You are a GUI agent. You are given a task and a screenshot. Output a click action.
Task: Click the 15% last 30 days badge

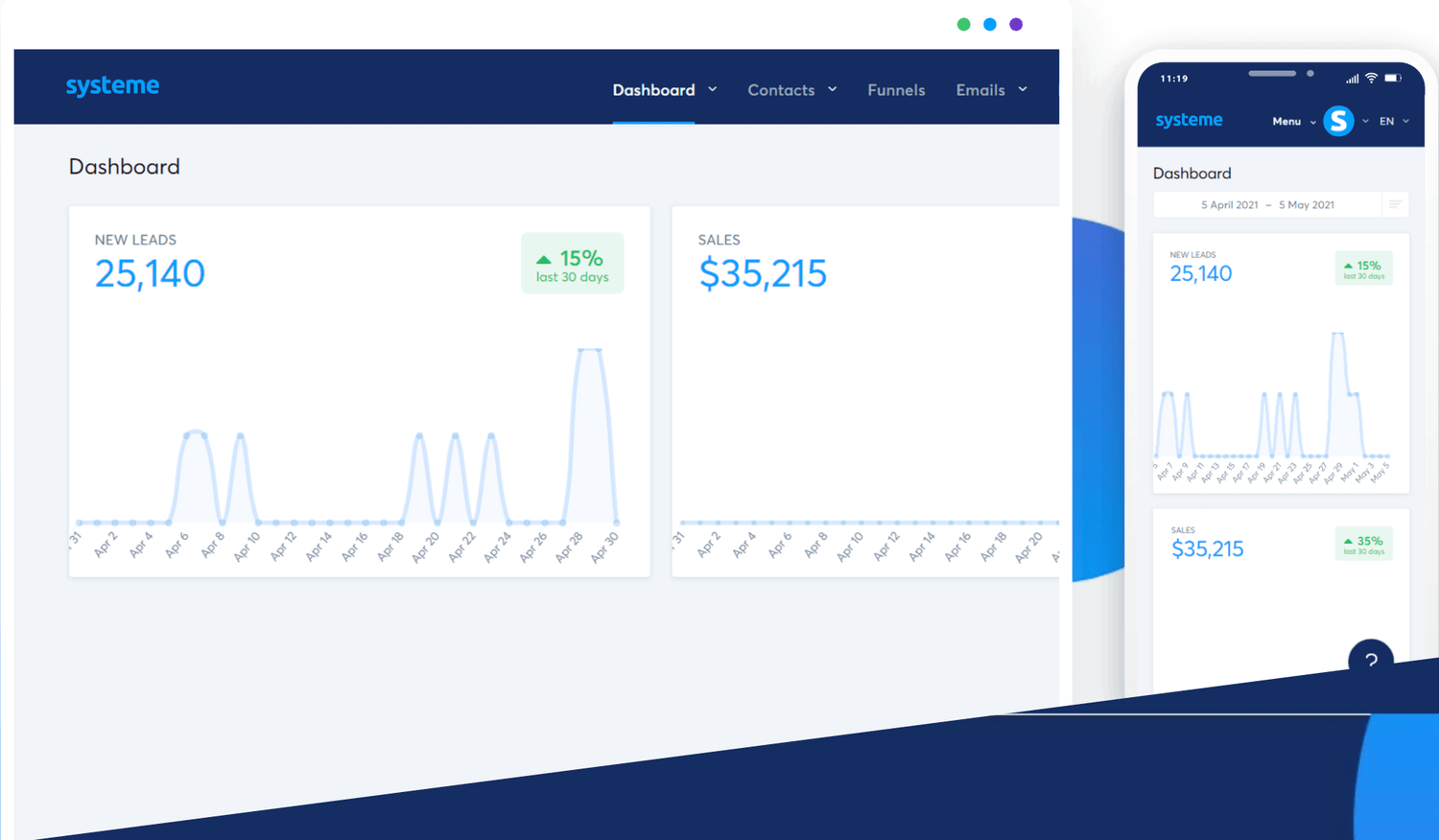coord(573,263)
